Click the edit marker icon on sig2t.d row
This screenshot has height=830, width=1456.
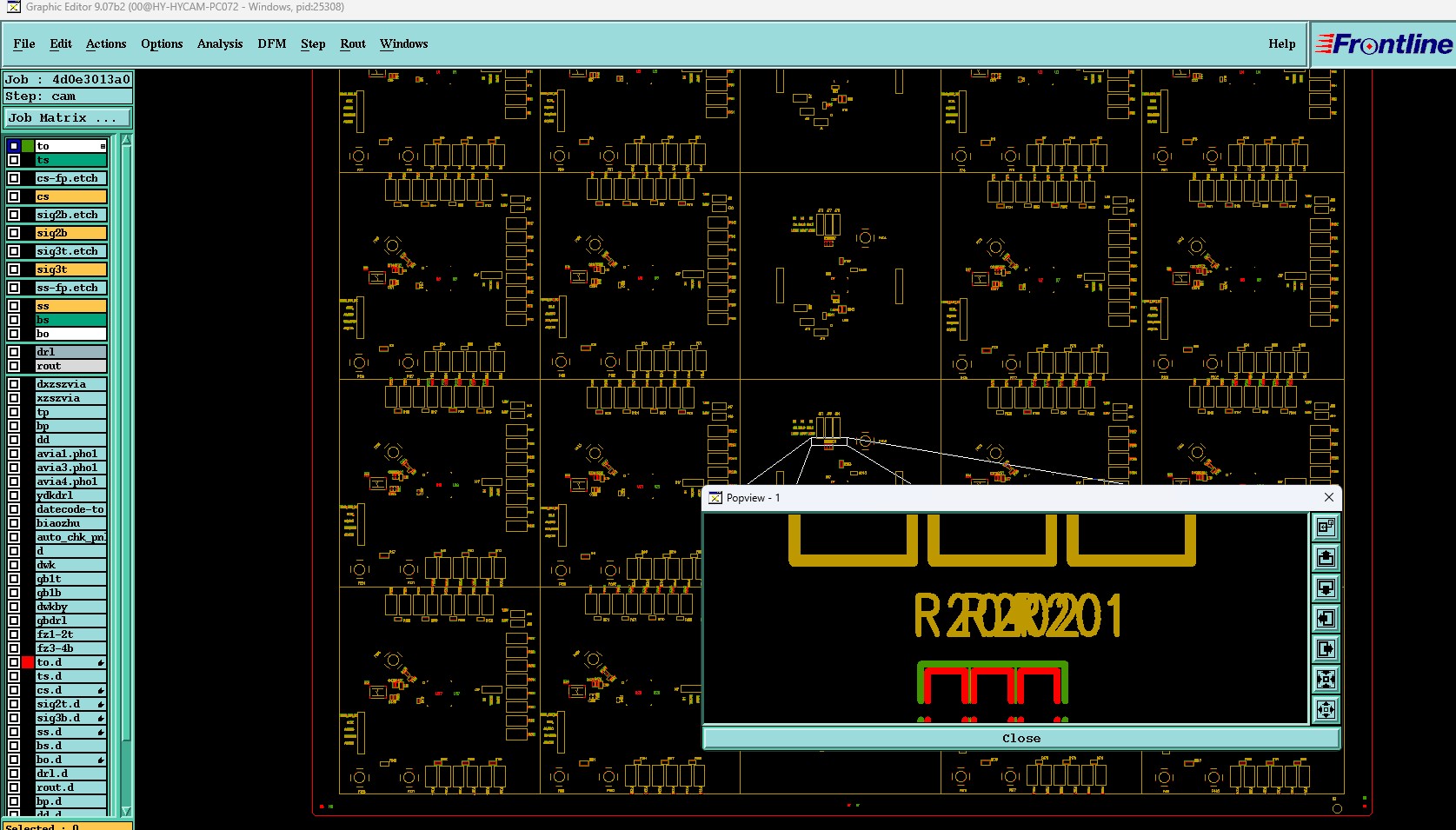[101, 705]
